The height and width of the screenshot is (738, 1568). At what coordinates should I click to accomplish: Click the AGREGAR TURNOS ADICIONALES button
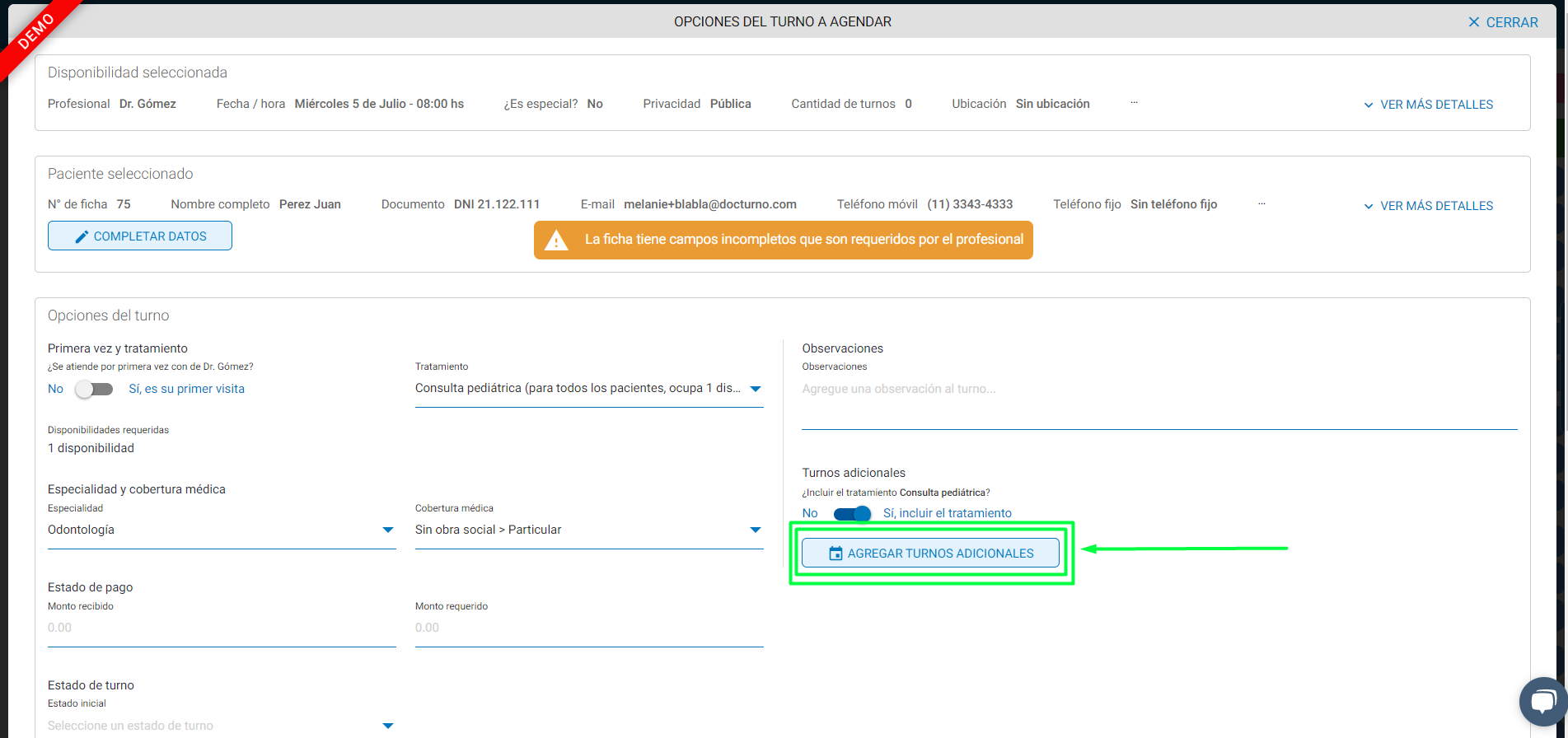point(931,553)
